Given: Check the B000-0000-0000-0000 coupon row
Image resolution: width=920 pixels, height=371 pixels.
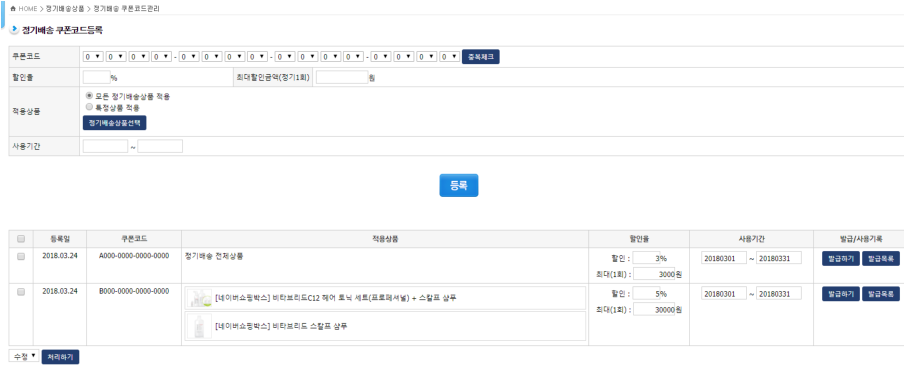Looking at the screenshot, I should 21,292.
